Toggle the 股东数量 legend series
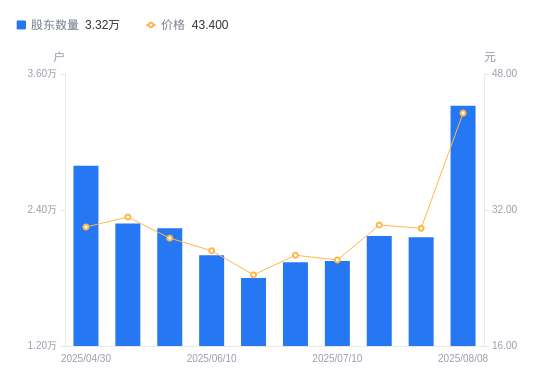 pyautogui.click(x=68, y=25)
